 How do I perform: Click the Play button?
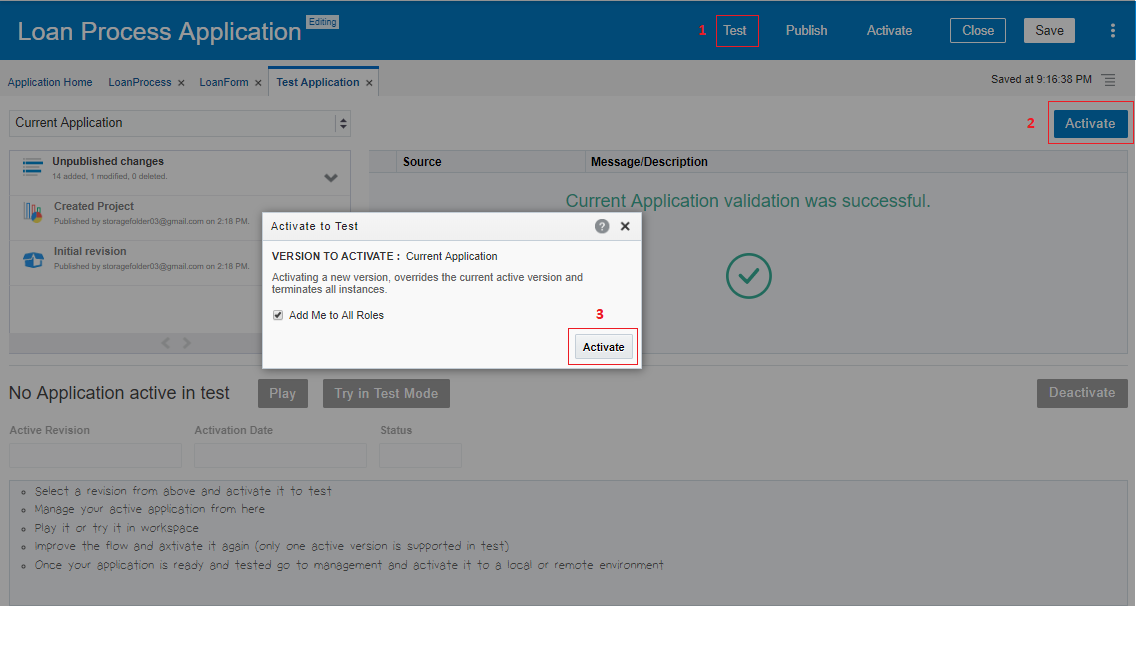[x=283, y=394]
